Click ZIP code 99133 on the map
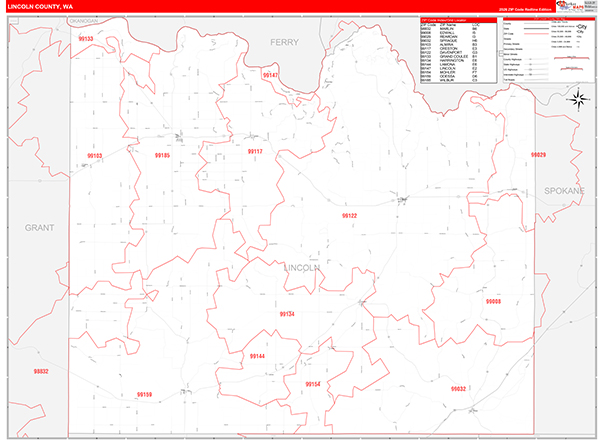The height and width of the screenshot is (440, 600). coord(86,39)
